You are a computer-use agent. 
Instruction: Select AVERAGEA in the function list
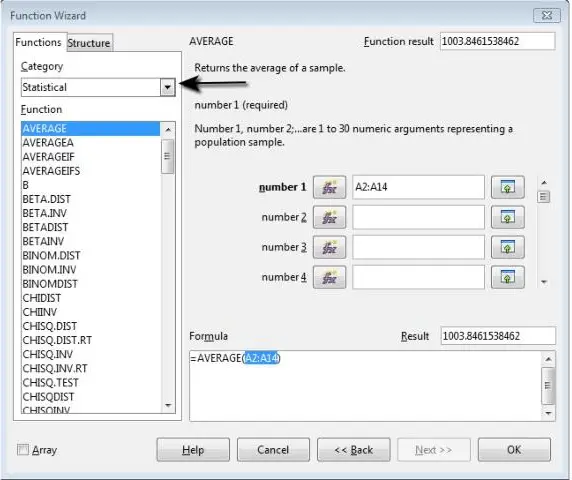(90, 143)
